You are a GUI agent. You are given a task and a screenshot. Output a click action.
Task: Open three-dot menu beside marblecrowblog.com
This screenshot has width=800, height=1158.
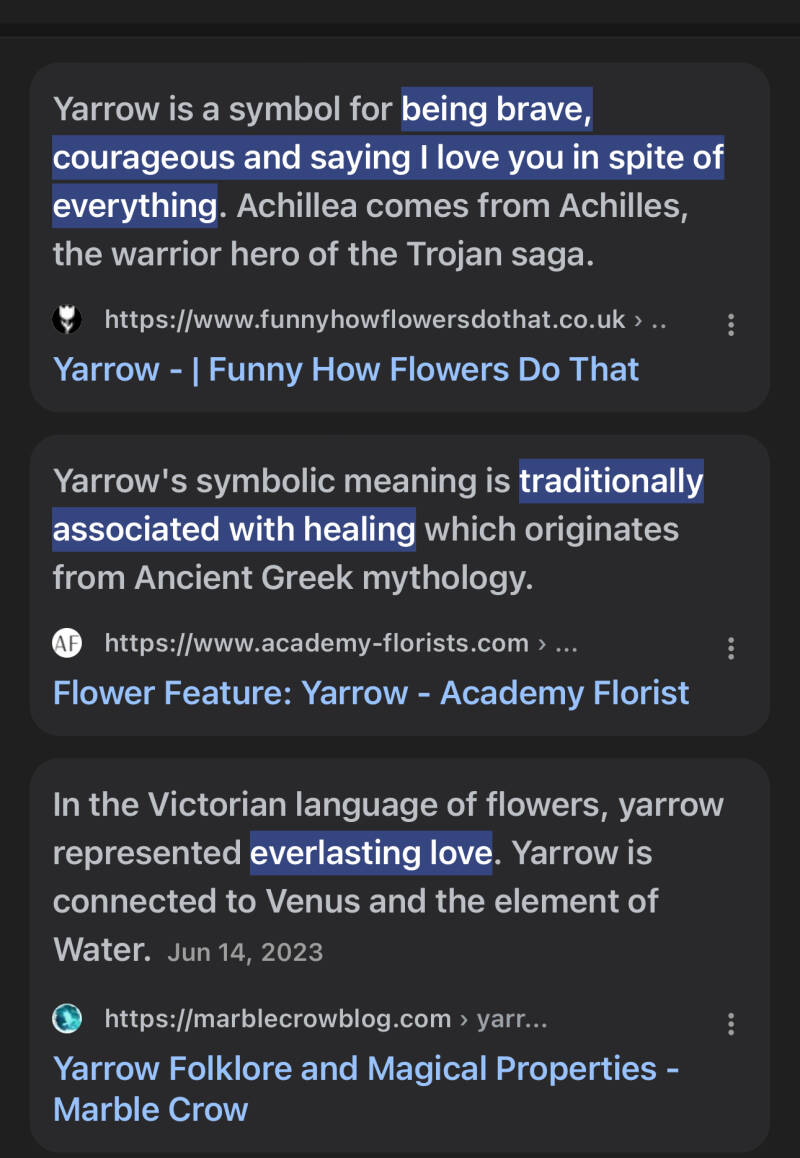pos(731,1024)
